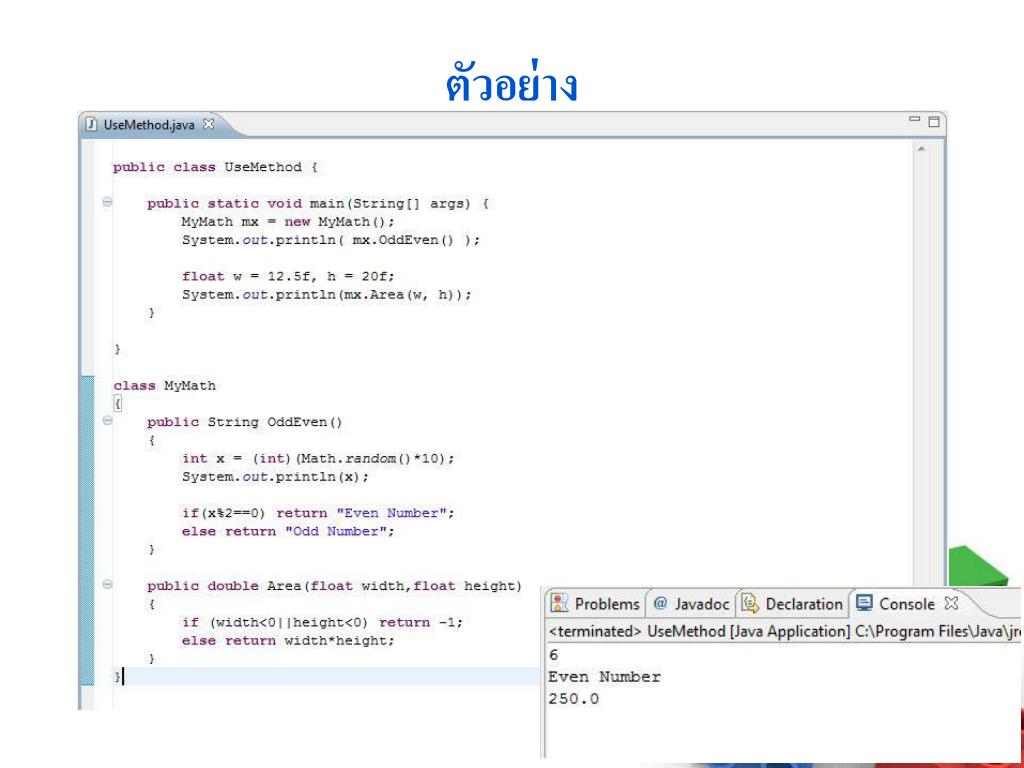Click console output 'Even Number'

605,677
